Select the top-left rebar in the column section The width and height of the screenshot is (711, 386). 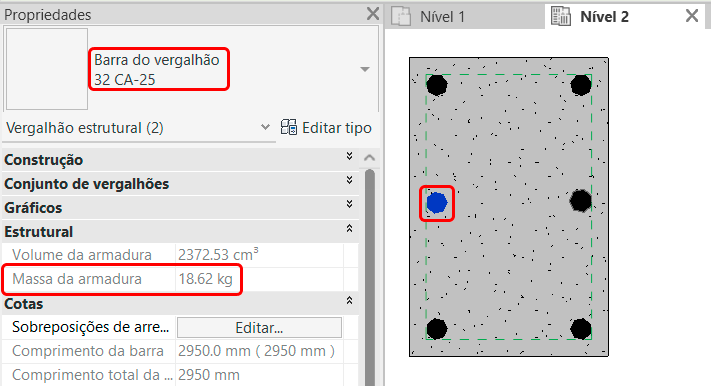437,85
